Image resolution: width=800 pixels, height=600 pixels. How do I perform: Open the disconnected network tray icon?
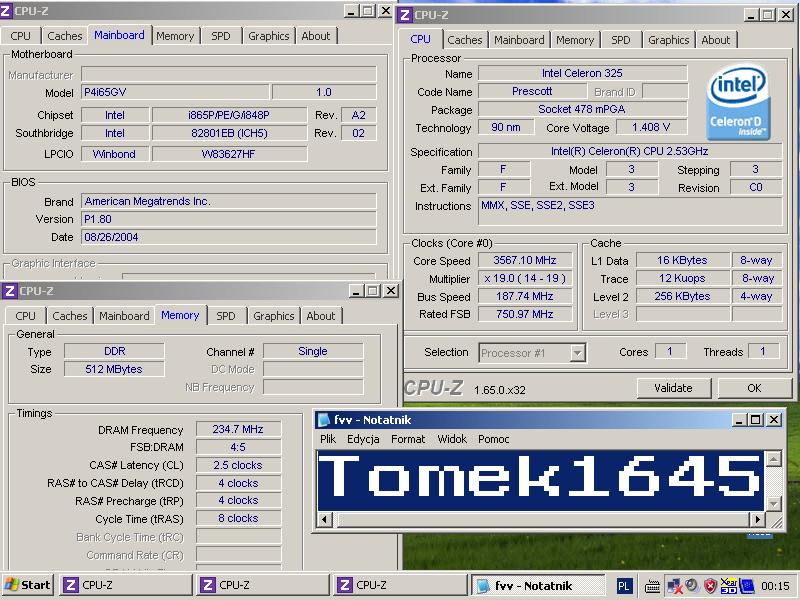coord(674,586)
